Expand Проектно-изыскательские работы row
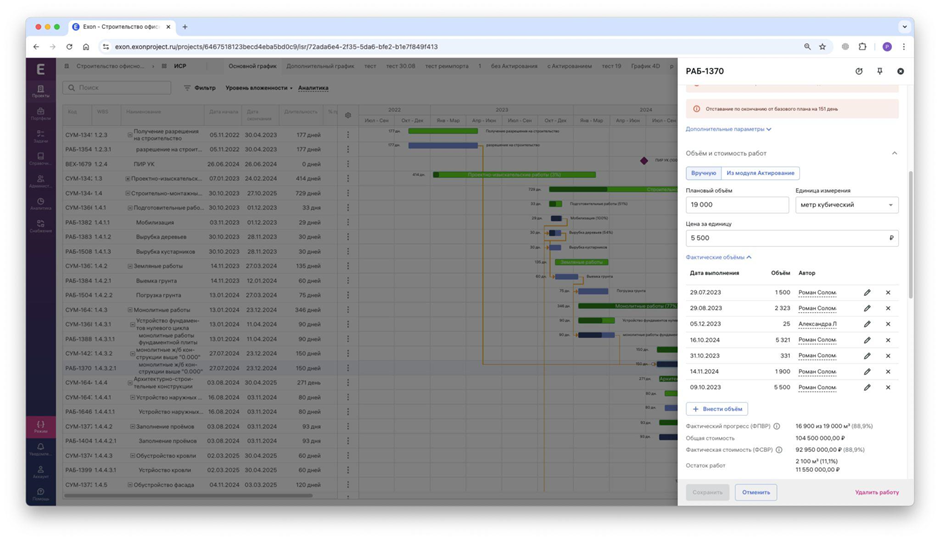The image size is (940, 540). 128,179
